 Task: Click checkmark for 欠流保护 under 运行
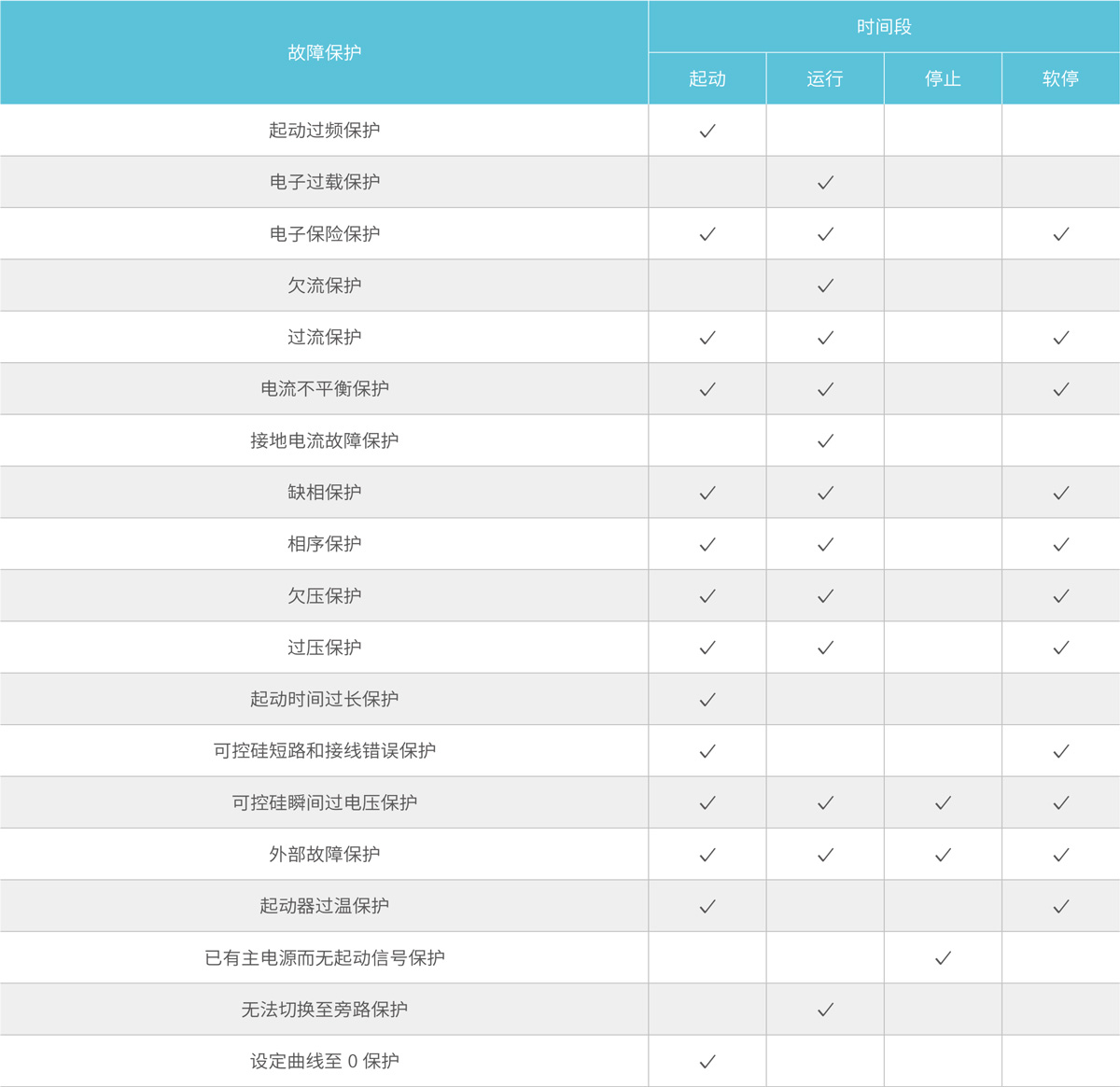click(825, 286)
